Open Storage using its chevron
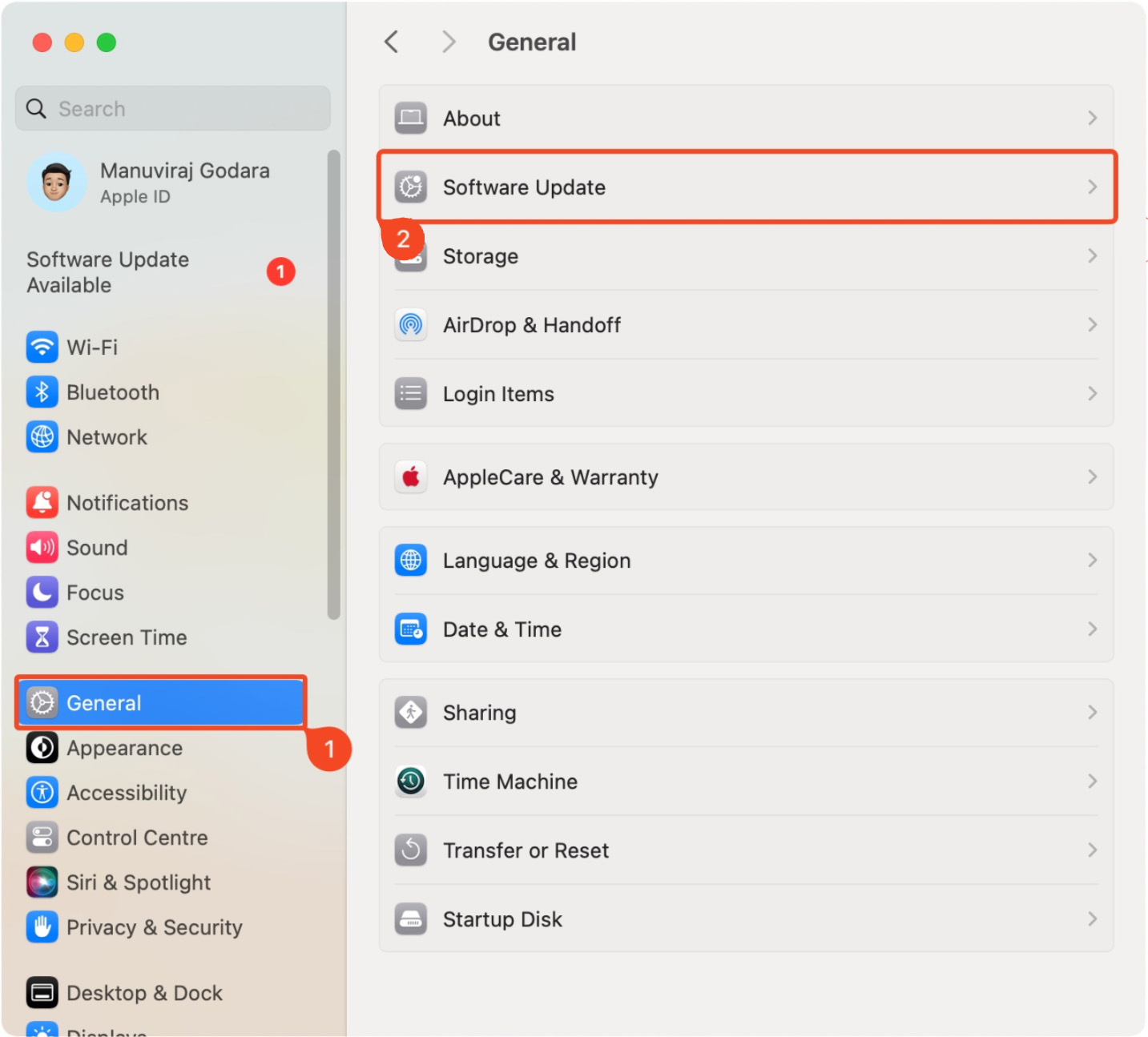Screen dimensions: 1148x1037 click(1093, 255)
